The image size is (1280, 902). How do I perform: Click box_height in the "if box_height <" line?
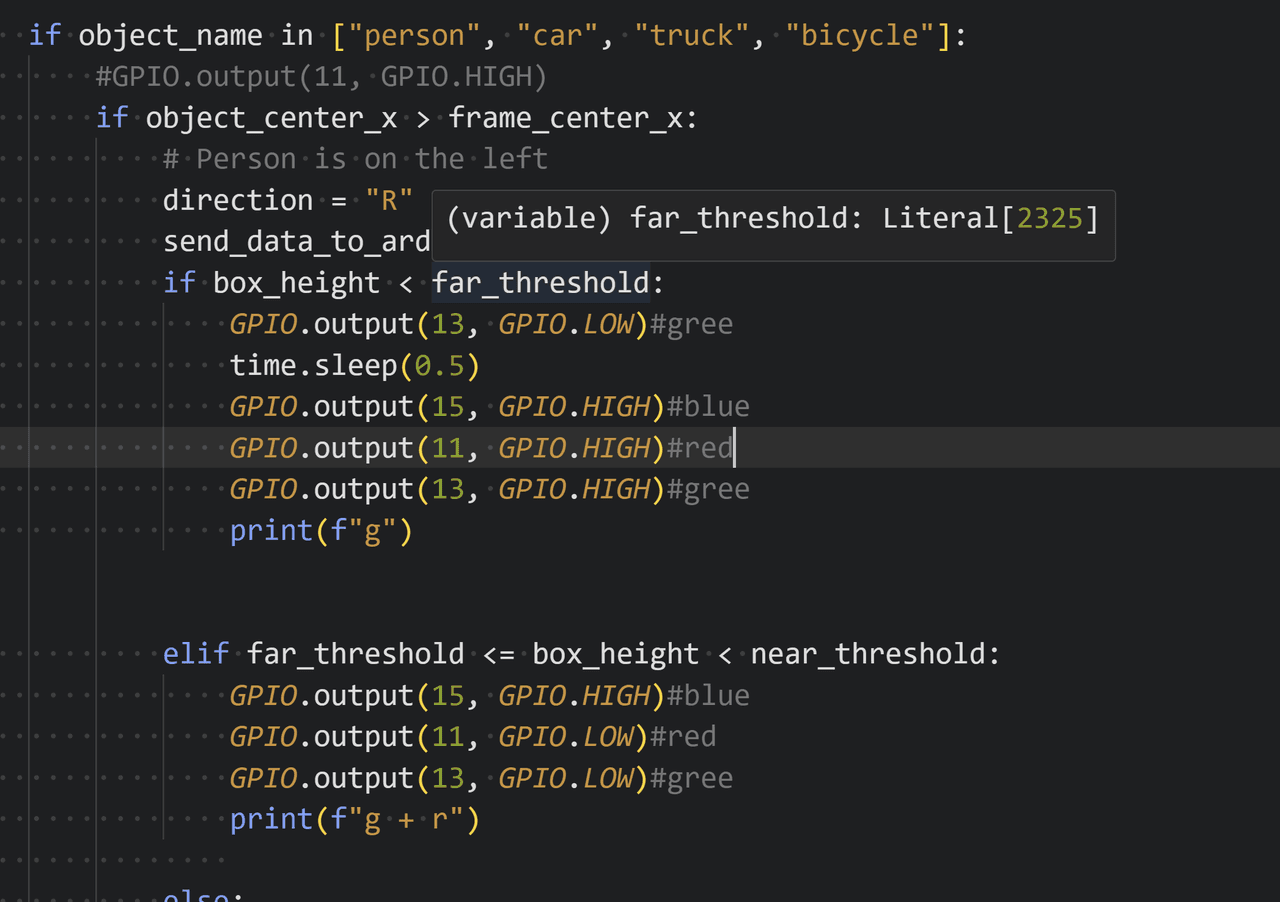[296, 283]
